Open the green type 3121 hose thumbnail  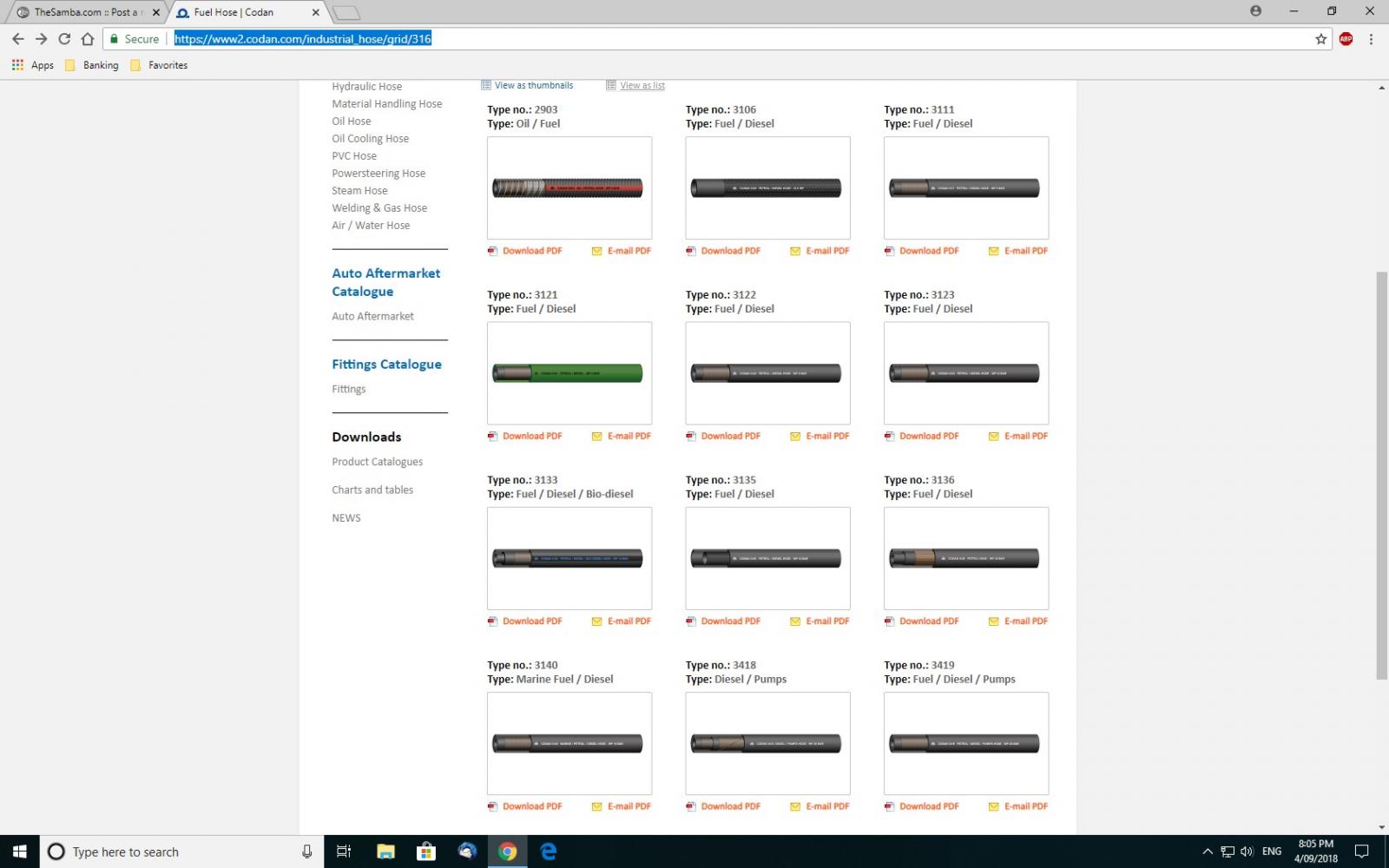coord(569,373)
